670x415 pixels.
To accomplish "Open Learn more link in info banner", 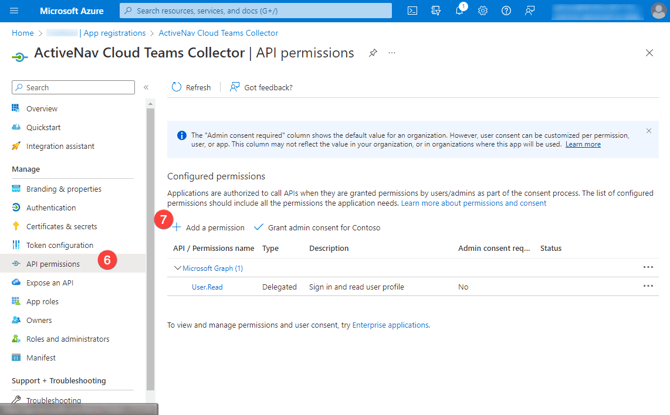I will pos(583,144).
